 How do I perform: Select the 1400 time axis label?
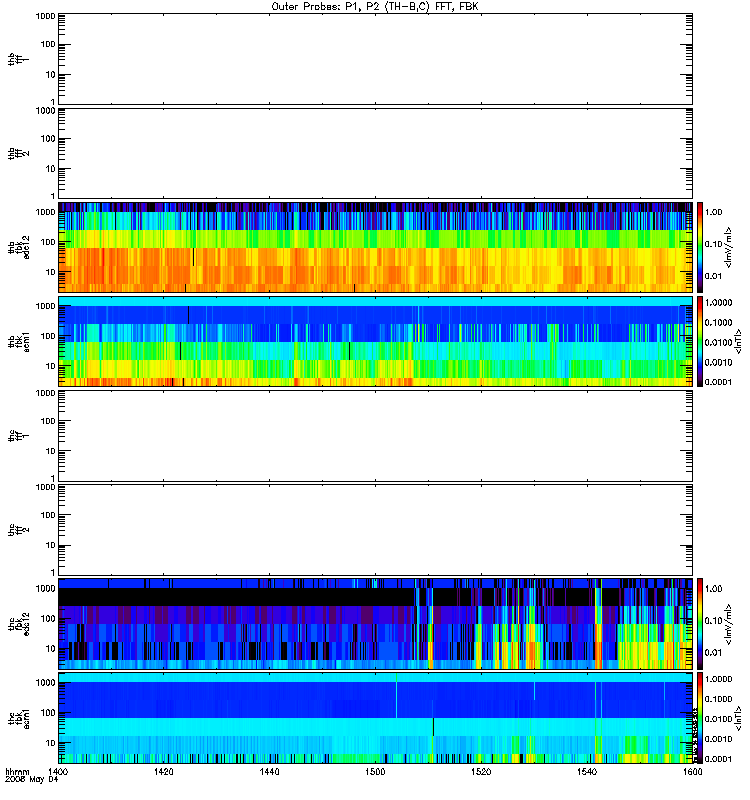(x=58, y=771)
